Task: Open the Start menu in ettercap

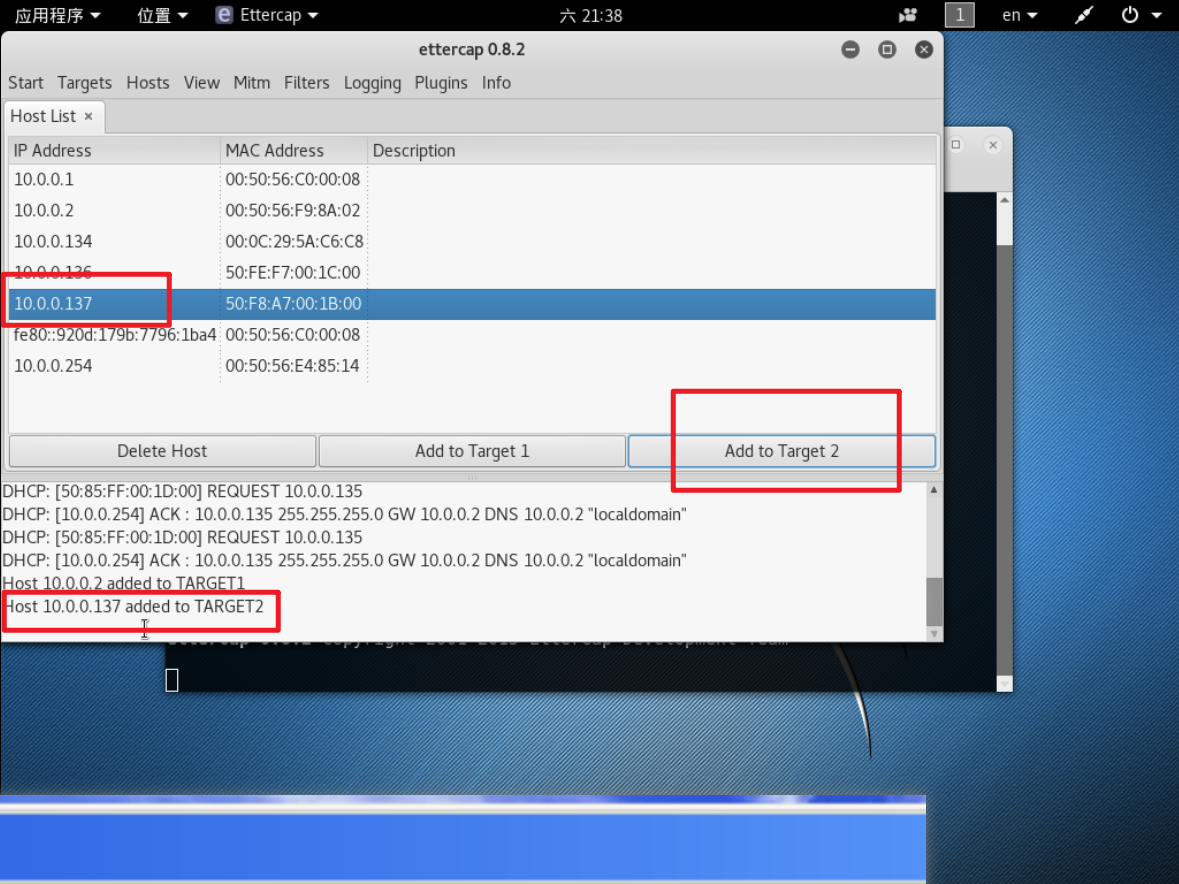Action: 26,83
